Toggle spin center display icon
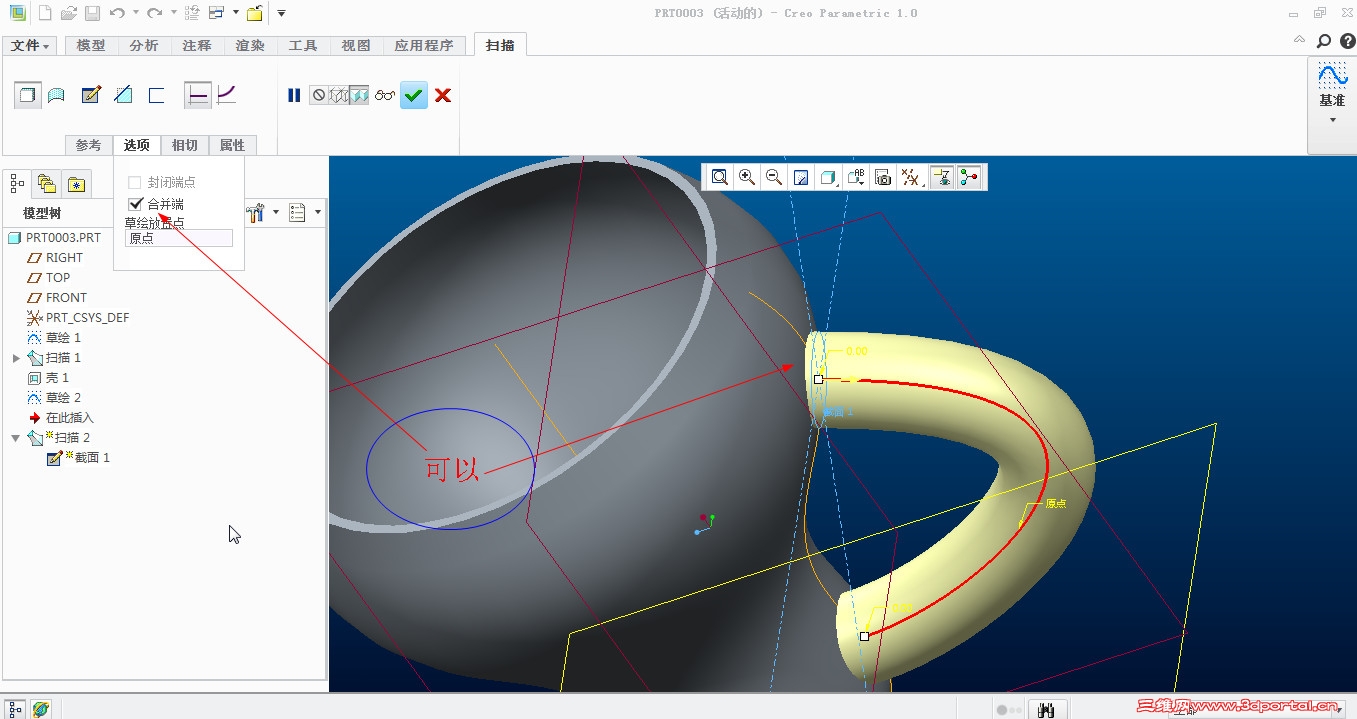Viewport: 1357px width, 719px height. [968, 177]
